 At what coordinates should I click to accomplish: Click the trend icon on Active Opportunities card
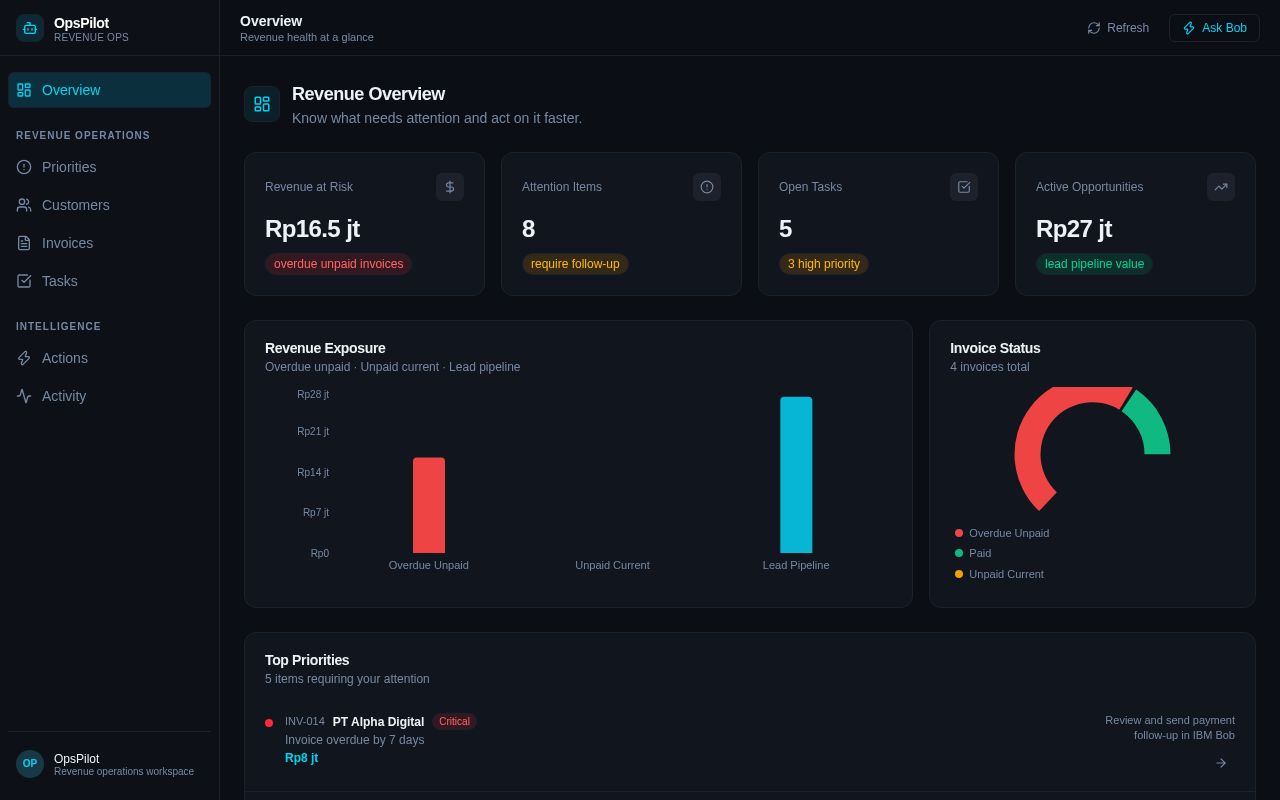pos(1221,187)
